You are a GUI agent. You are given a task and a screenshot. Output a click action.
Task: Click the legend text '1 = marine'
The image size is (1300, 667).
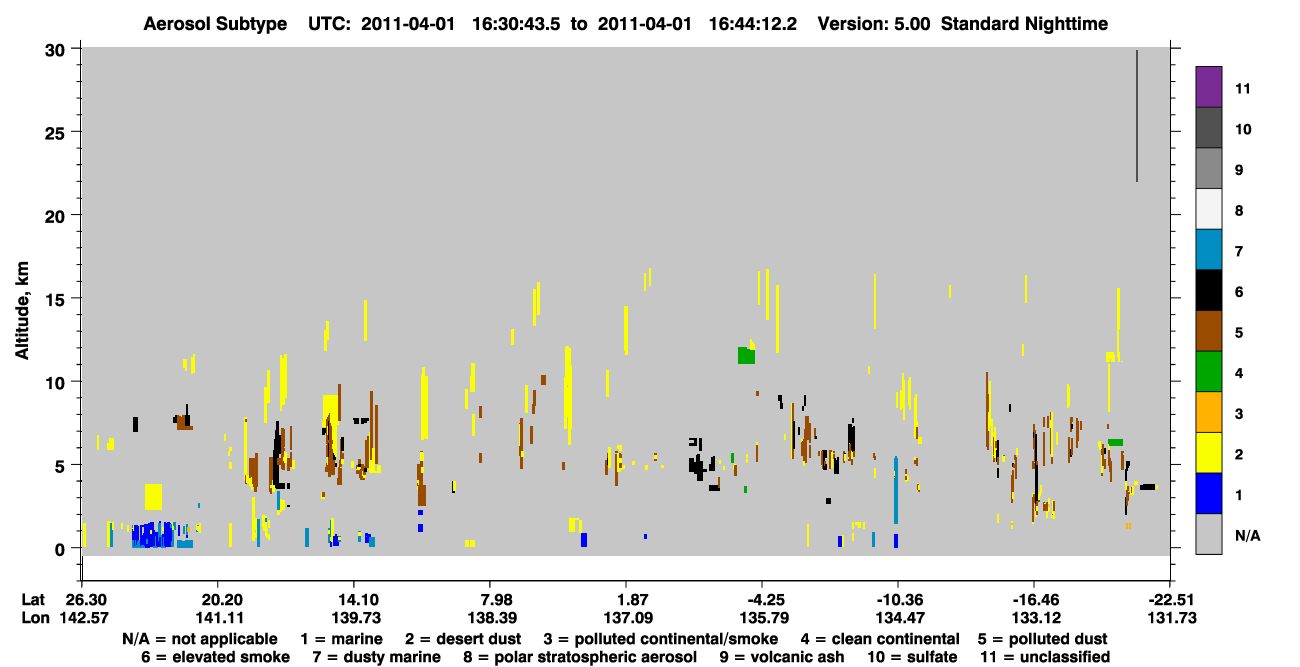(343, 638)
